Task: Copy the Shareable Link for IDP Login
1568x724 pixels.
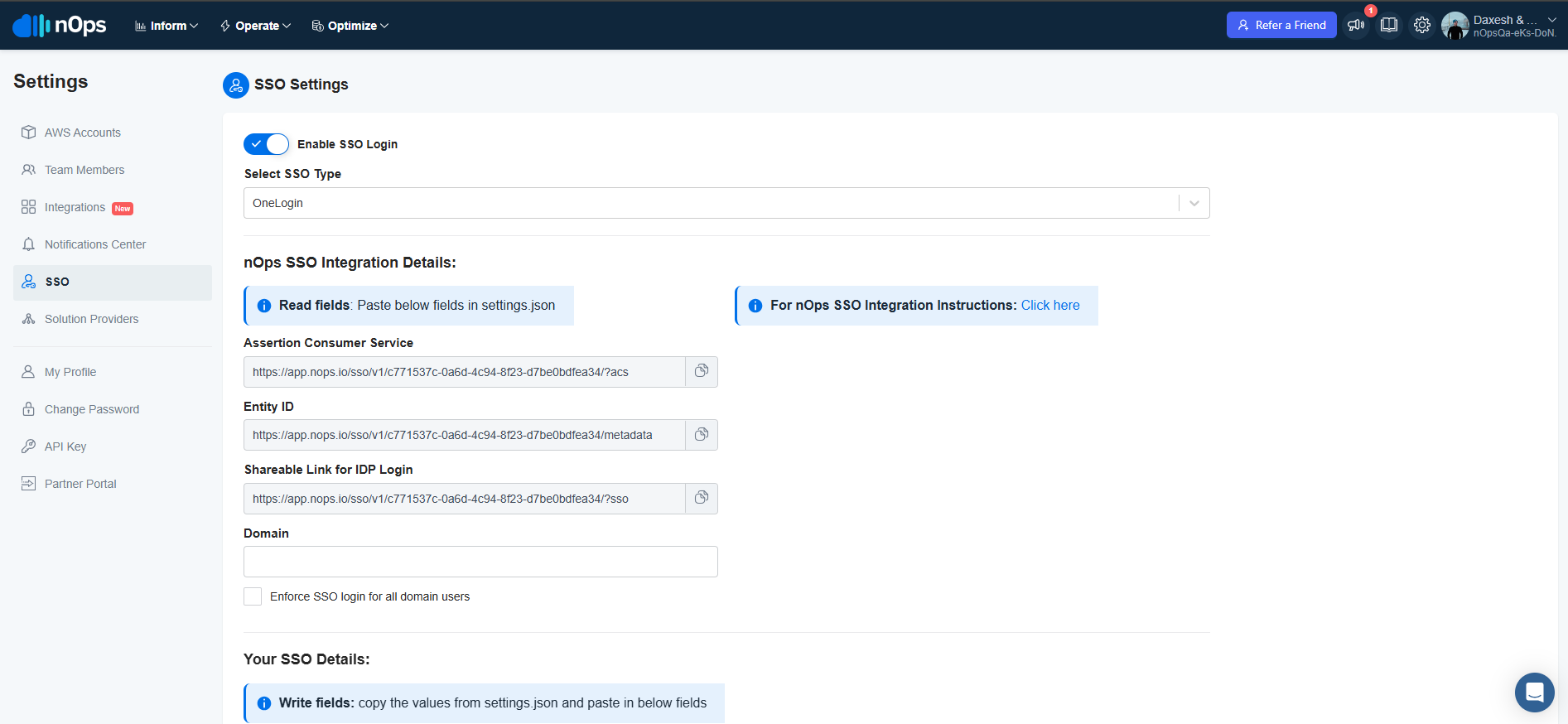Action: 701,498
